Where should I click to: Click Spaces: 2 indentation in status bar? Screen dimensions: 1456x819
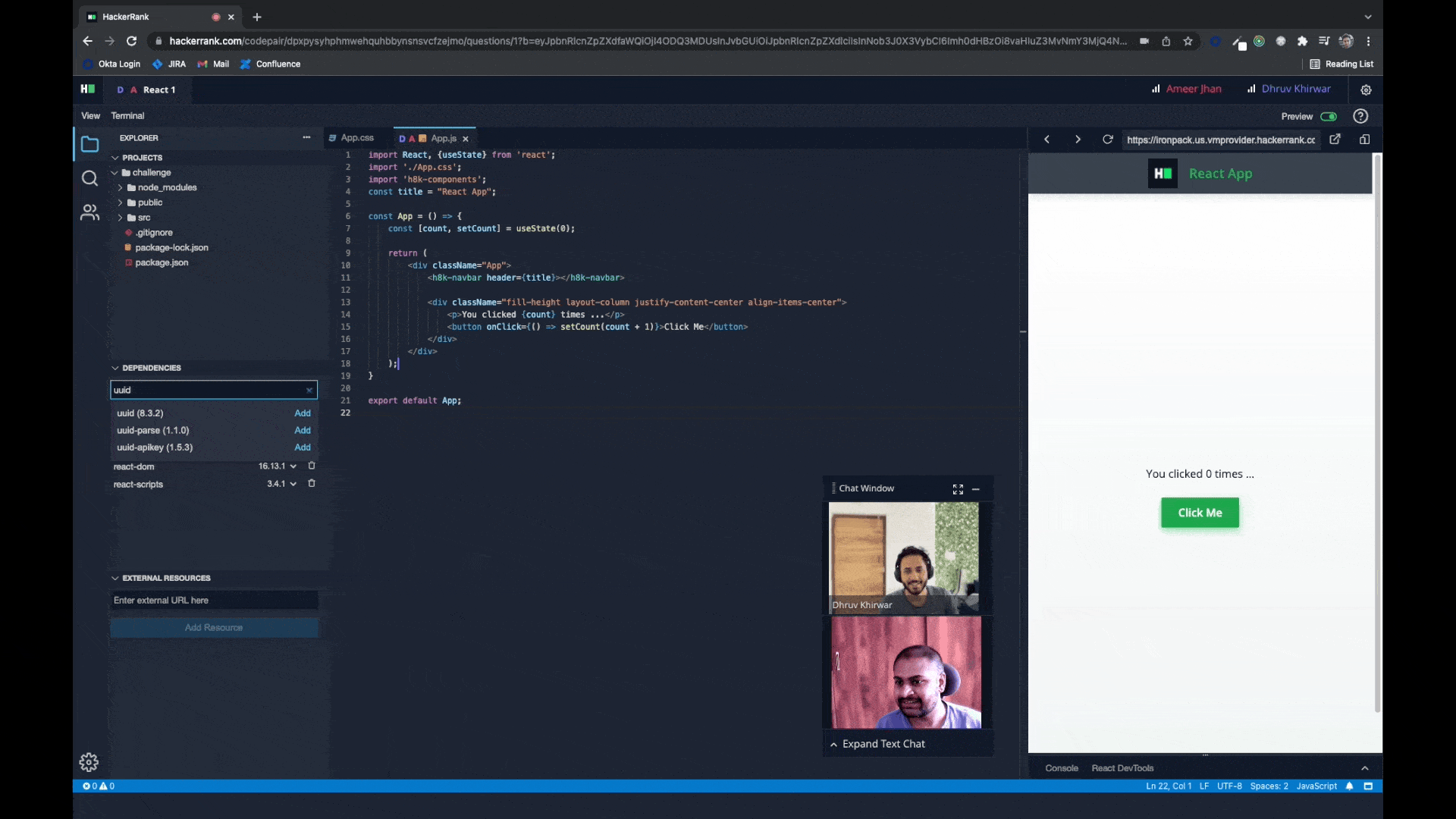tap(1269, 786)
